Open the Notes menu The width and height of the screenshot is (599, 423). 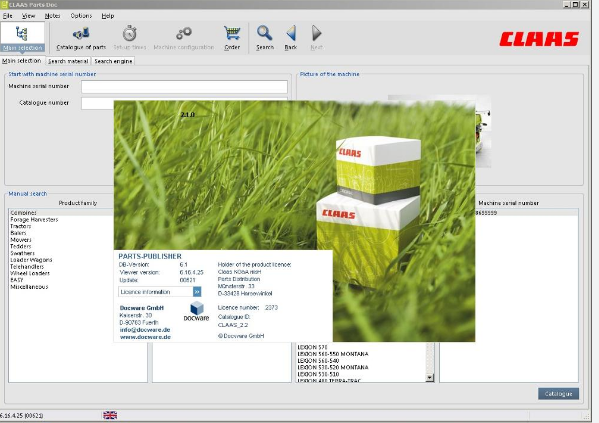click(x=52, y=16)
